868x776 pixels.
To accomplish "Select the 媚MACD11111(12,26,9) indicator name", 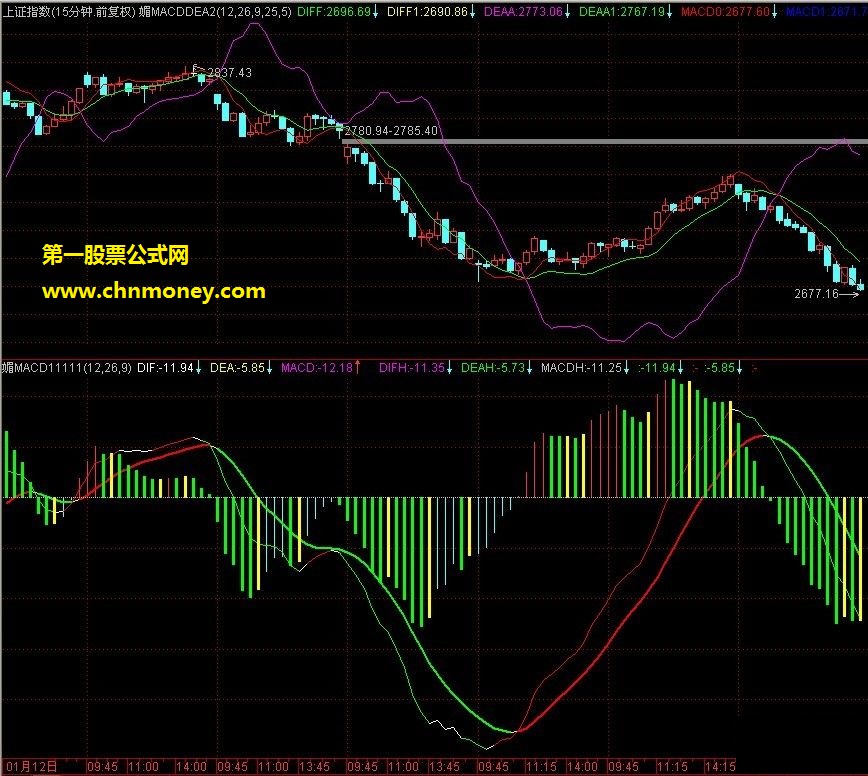I will (x=67, y=368).
